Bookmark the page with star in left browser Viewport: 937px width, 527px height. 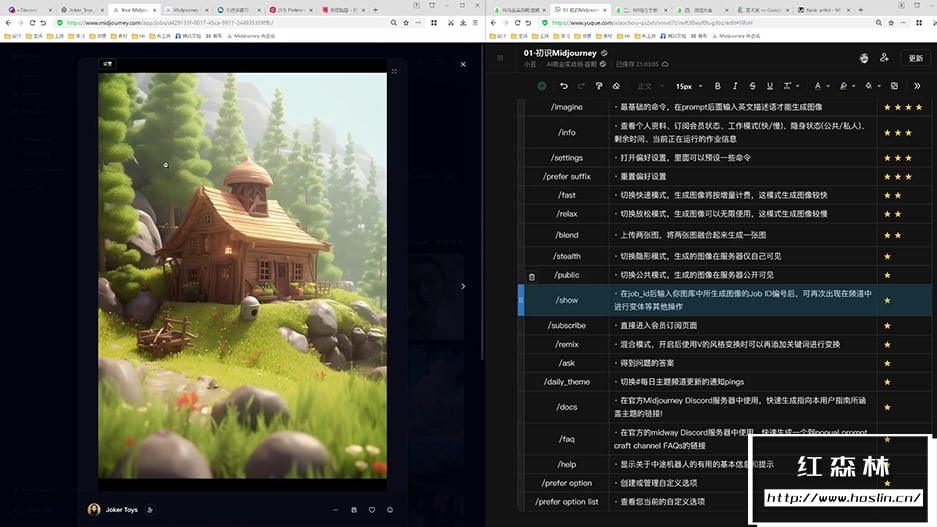click(x=406, y=23)
